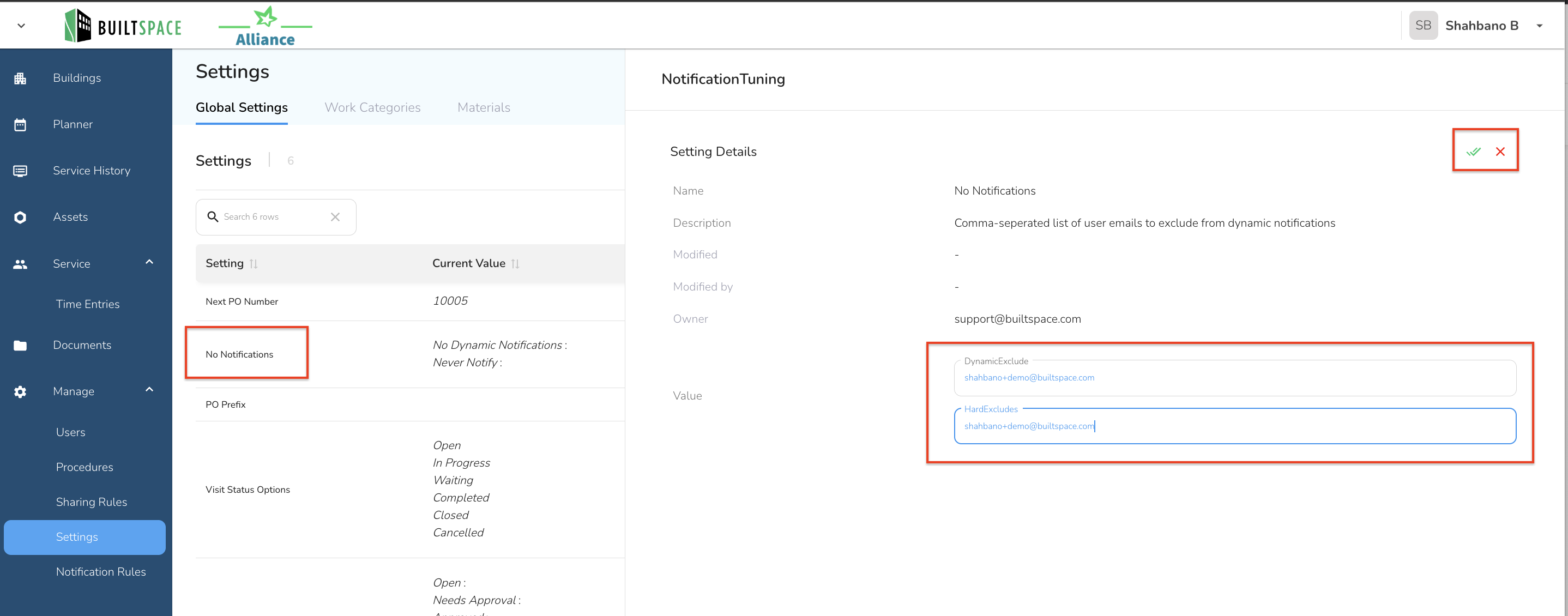The width and height of the screenshot is (1568, 616).
Task: Select PO Prefix setting row
Action: click(409, 405)
